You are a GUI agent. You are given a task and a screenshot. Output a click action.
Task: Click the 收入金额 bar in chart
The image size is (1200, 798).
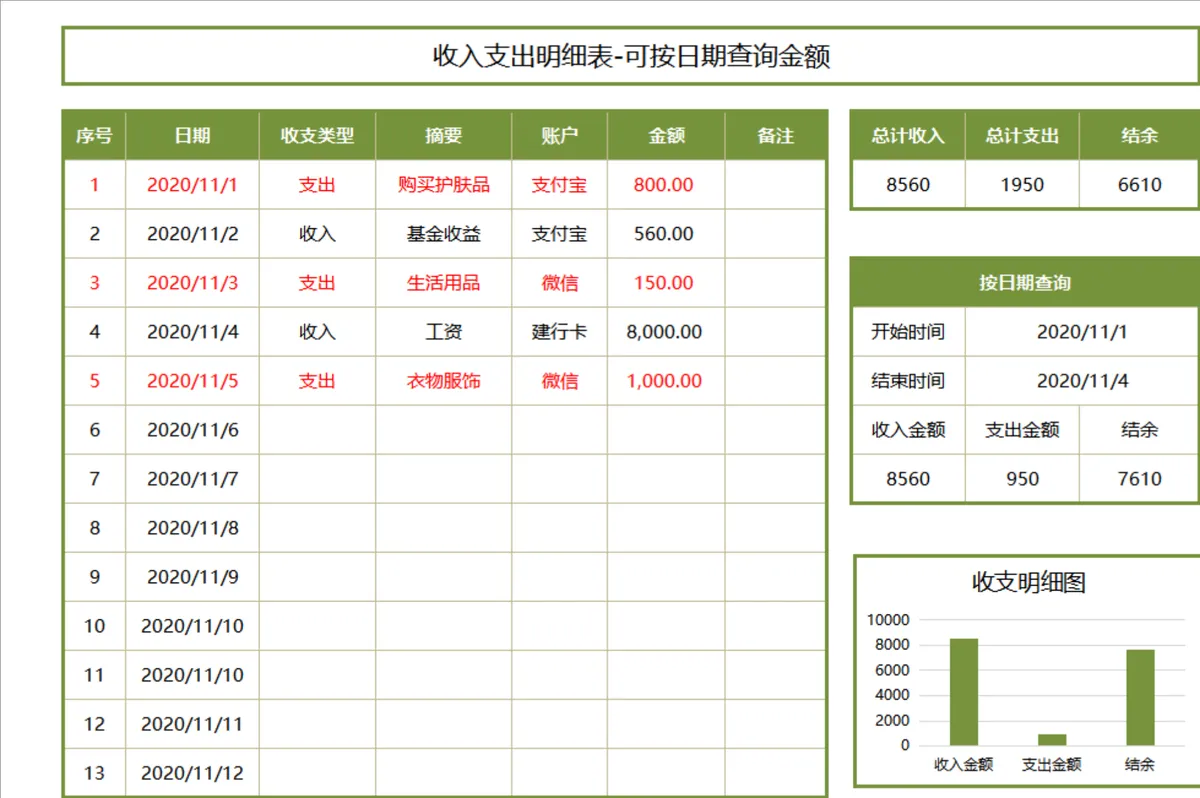(x=964, y=692)
